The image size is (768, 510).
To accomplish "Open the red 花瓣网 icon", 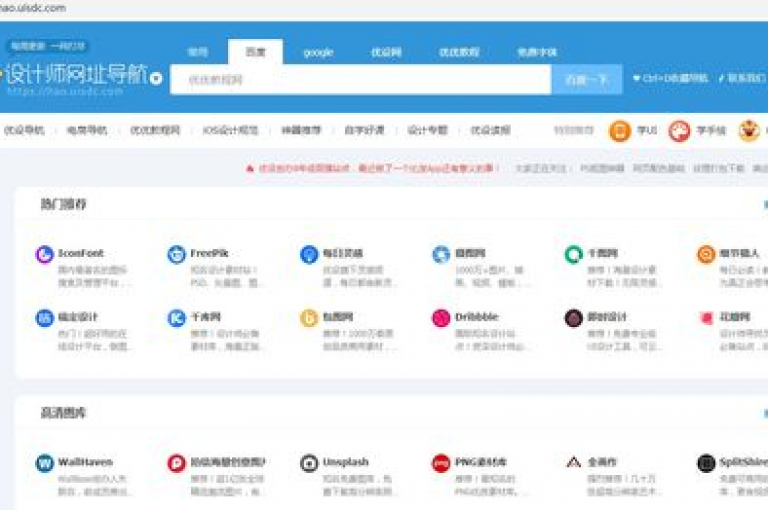I will 706,318.
